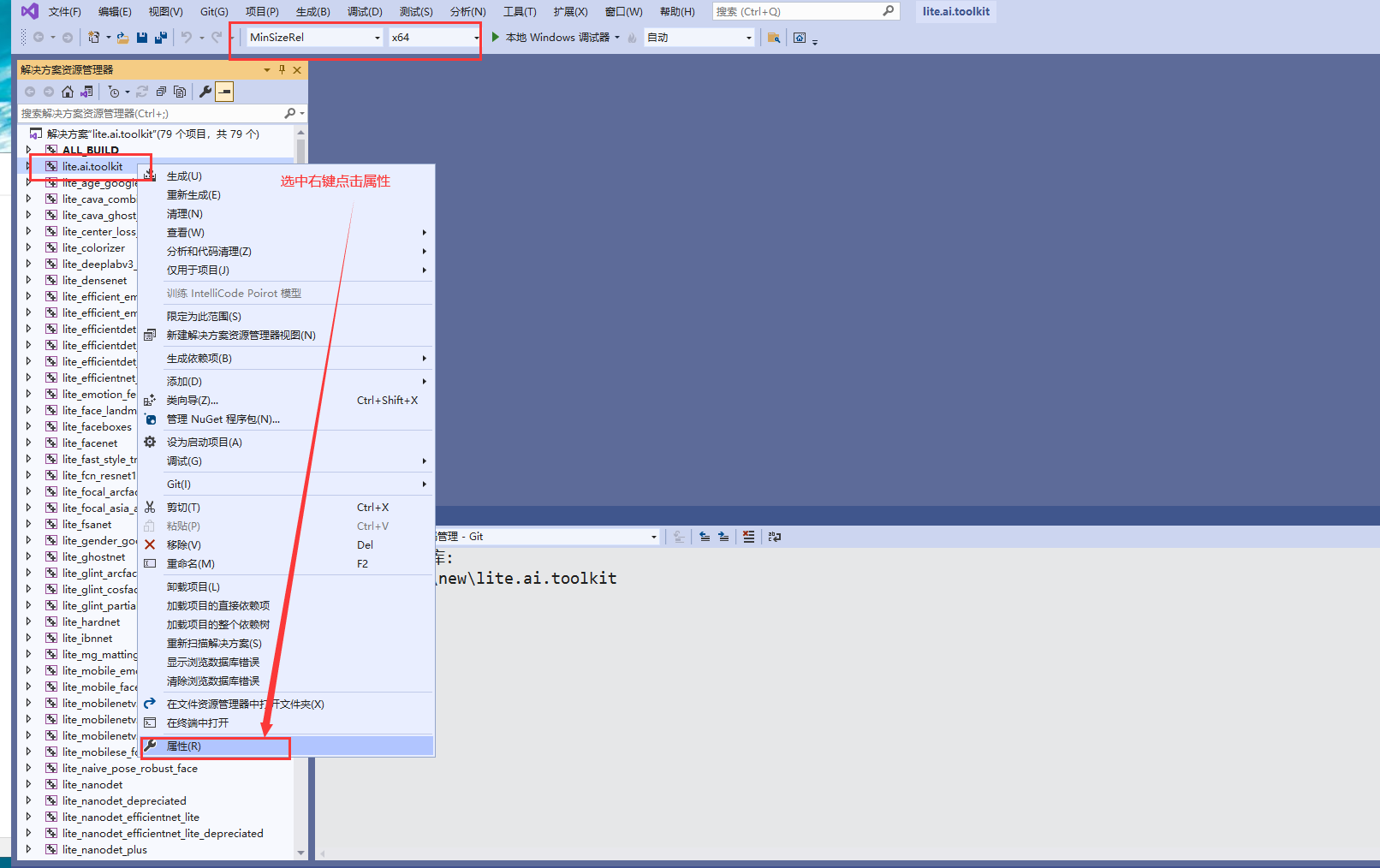
Task: Open the 生成(B) menu in menu bar
Action: point(312,11)
